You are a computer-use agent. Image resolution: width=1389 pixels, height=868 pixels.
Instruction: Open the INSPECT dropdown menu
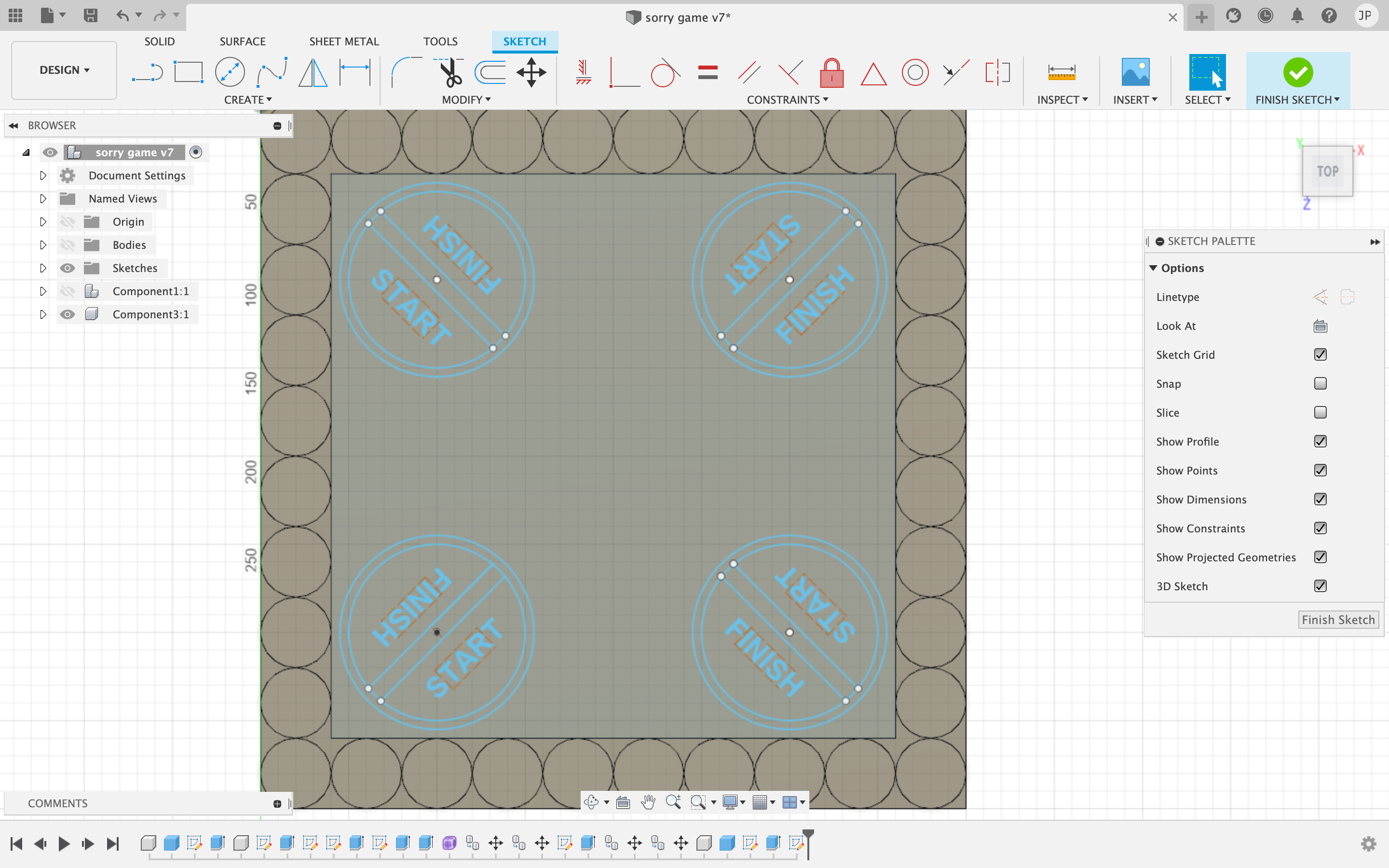coord(1062,100)
